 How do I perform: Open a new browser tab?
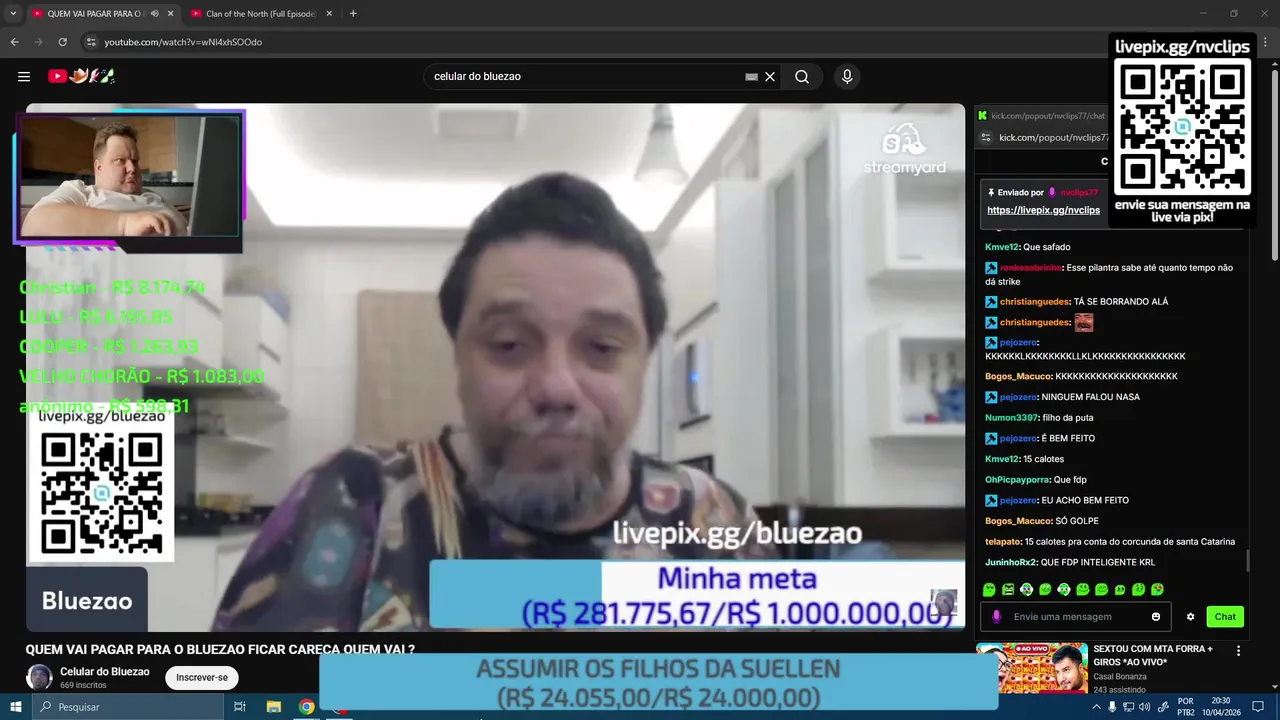(353, 14)
